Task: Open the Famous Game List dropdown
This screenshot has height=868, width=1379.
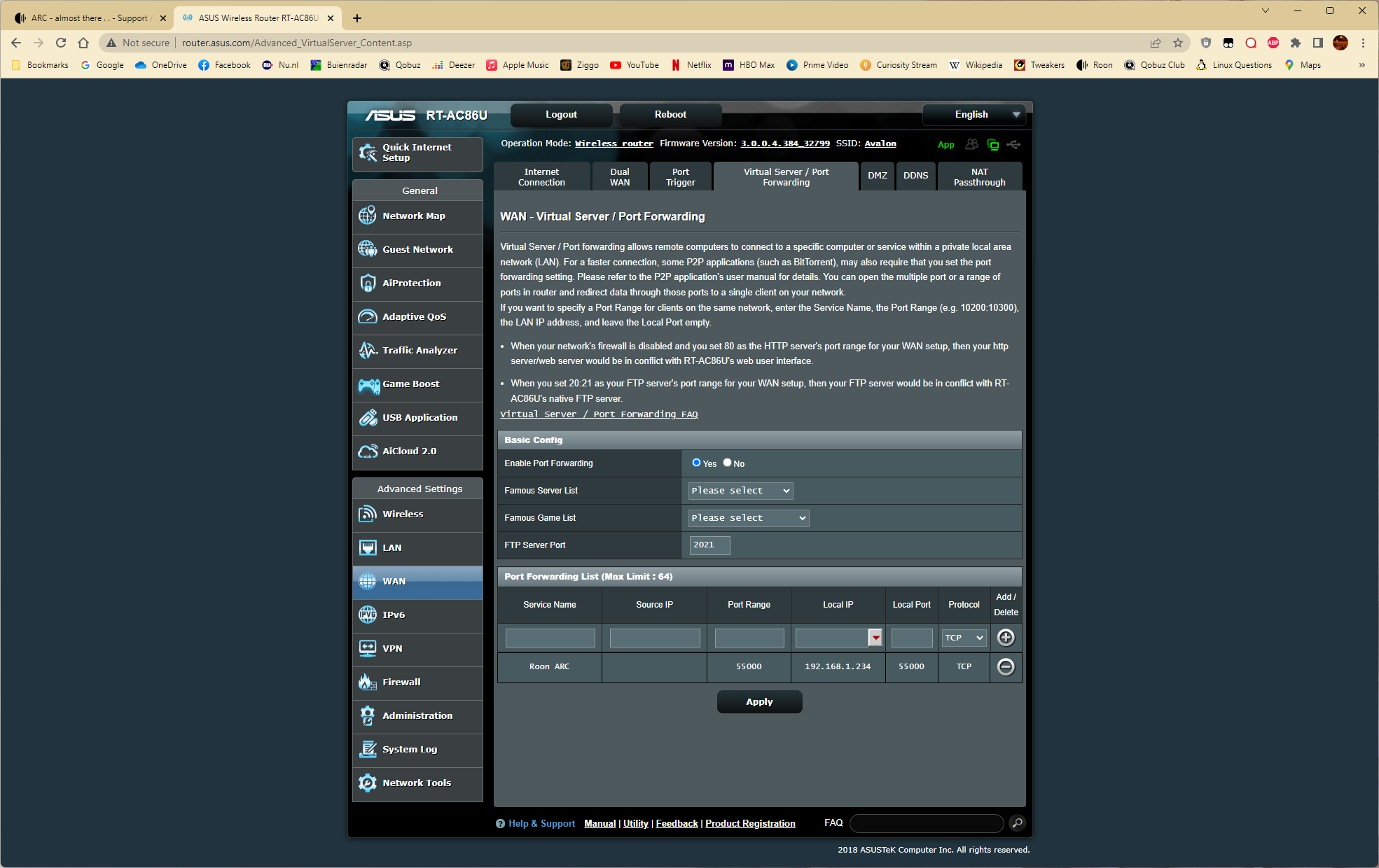Action: [749, 518]
